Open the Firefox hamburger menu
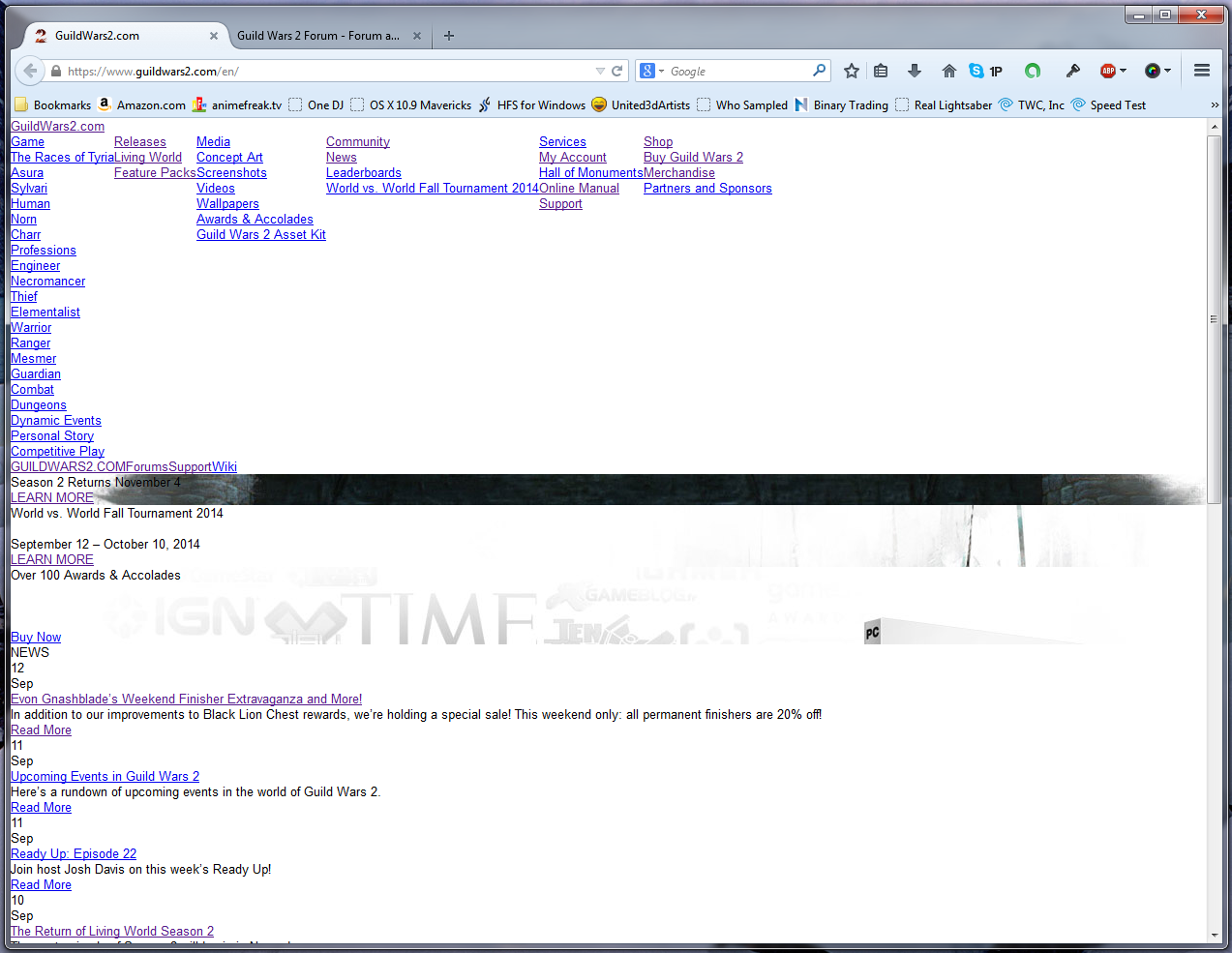The height and width of the screenshot is (953, 1232). pos(1202,71)
